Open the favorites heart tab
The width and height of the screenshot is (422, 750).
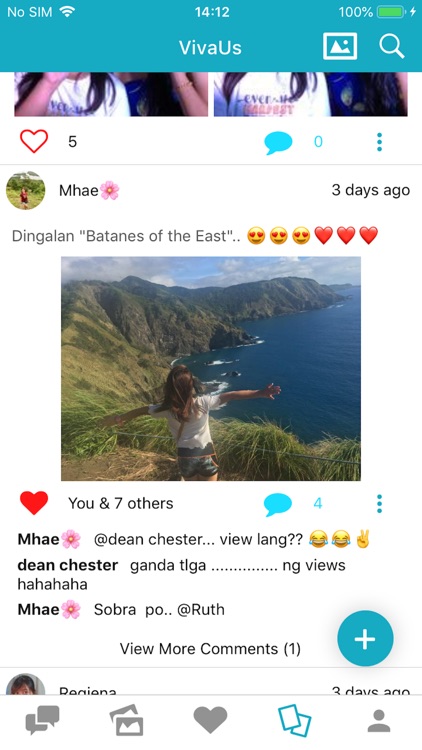tap(211, 720)
